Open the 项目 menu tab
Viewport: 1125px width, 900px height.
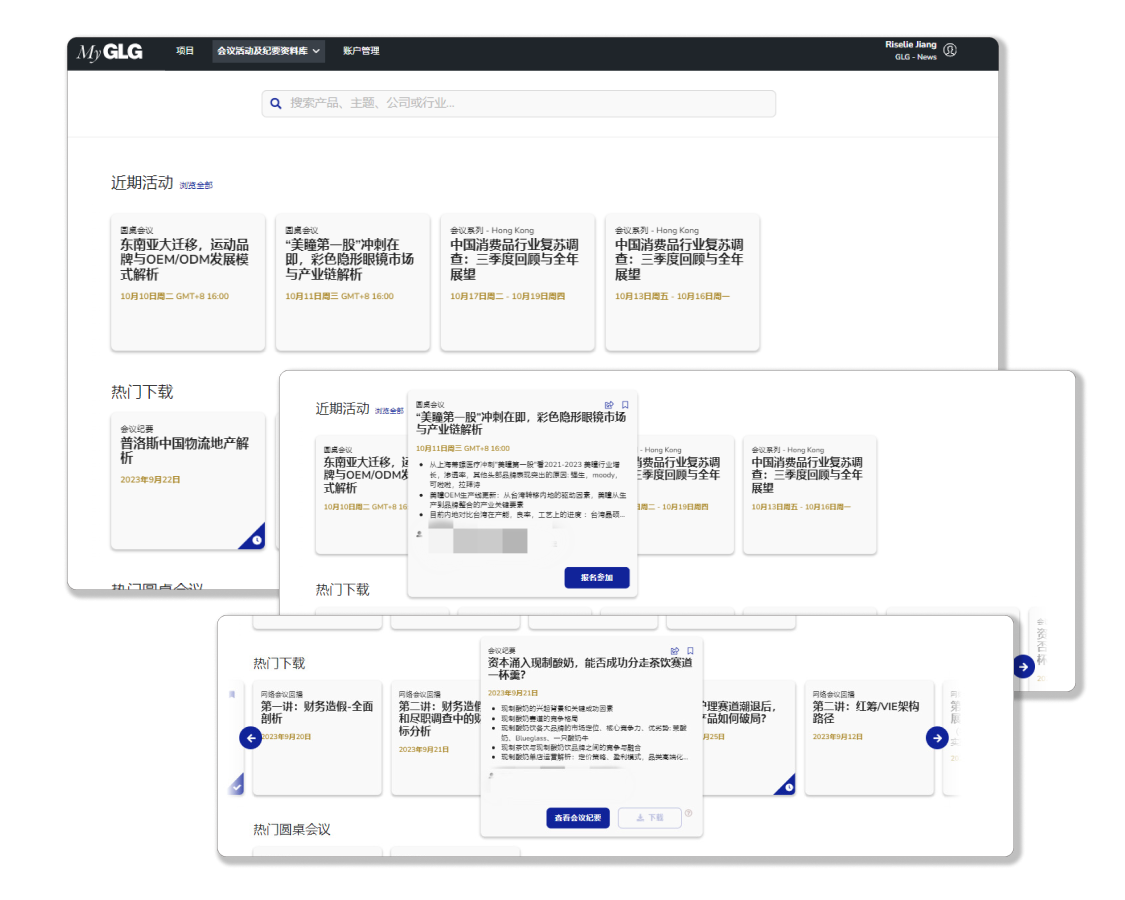pos(185,51)
